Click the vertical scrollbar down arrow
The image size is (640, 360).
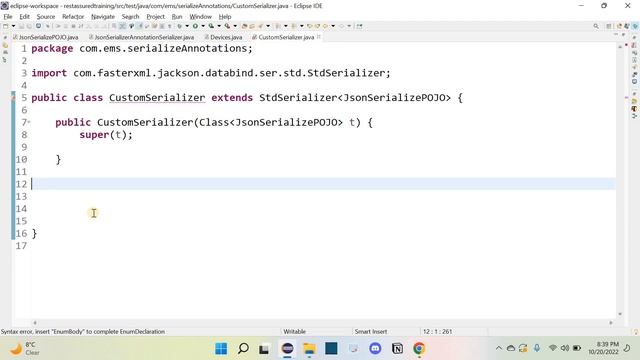point(620,314)
